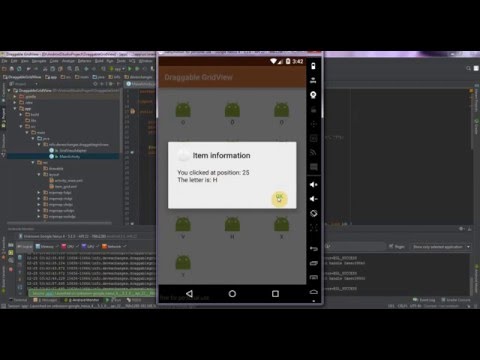
Task: Switch to the Network monitor tab
Action: tap(112, 247)
